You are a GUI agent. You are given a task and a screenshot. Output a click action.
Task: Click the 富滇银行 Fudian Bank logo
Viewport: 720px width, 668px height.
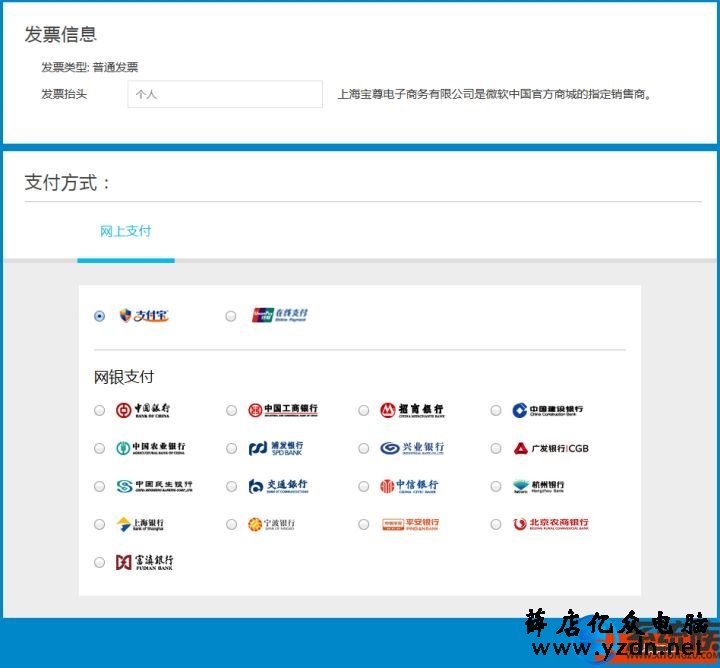click(145, 562)
